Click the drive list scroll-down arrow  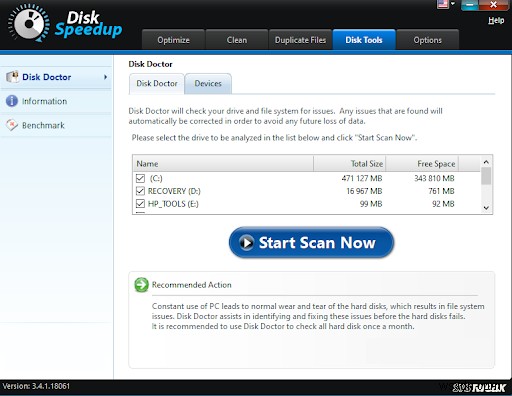(x=486, y=208)
